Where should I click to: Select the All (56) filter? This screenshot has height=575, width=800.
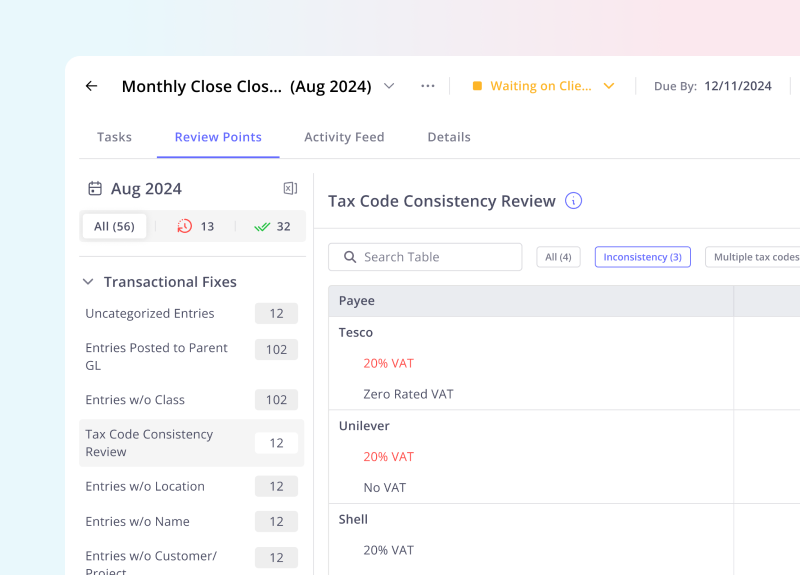pyautogui.click(x=114, y=226)
